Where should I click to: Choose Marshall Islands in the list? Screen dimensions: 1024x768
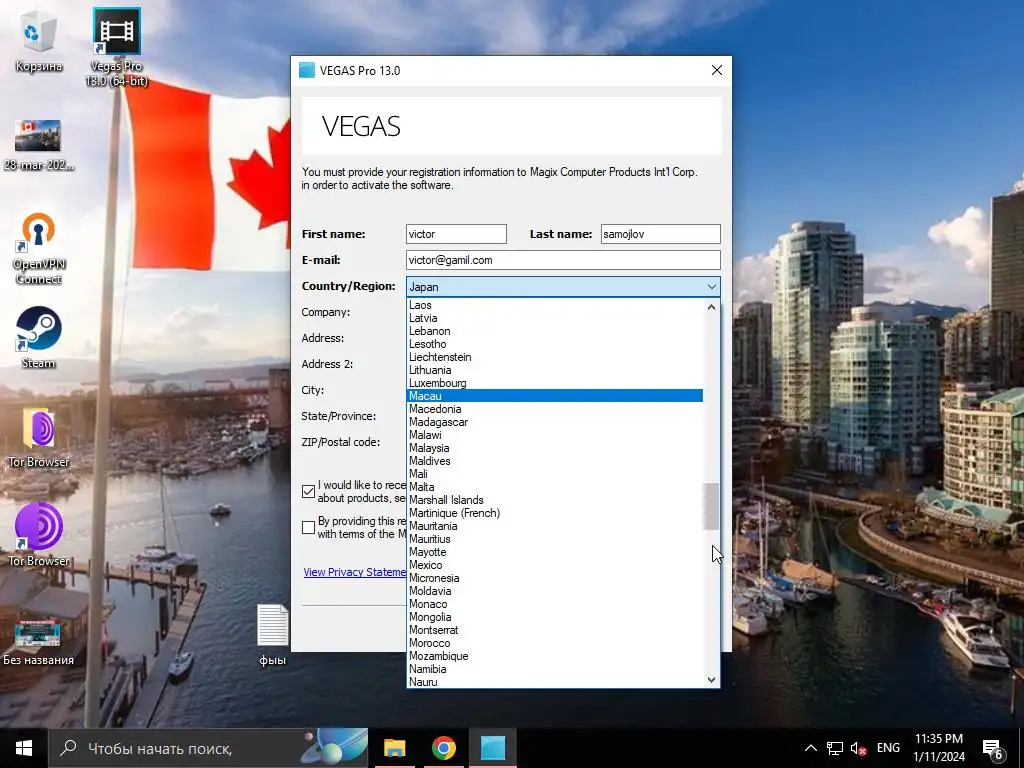pyautogui.click(x=554, y=500)
